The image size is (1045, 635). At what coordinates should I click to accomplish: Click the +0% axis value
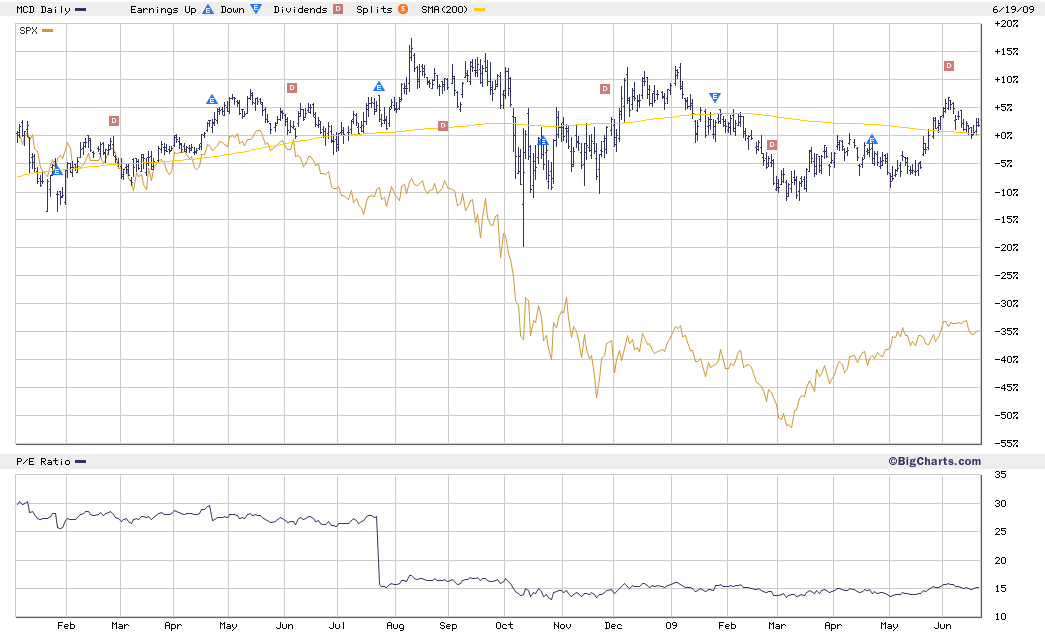click(1003, 135)
